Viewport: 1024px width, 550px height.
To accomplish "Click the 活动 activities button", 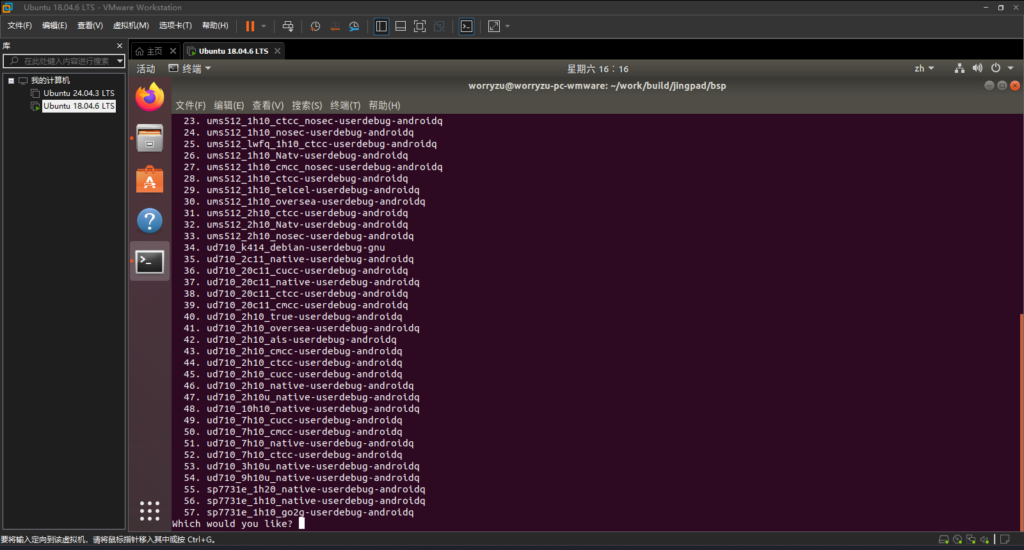I will 146,69.
